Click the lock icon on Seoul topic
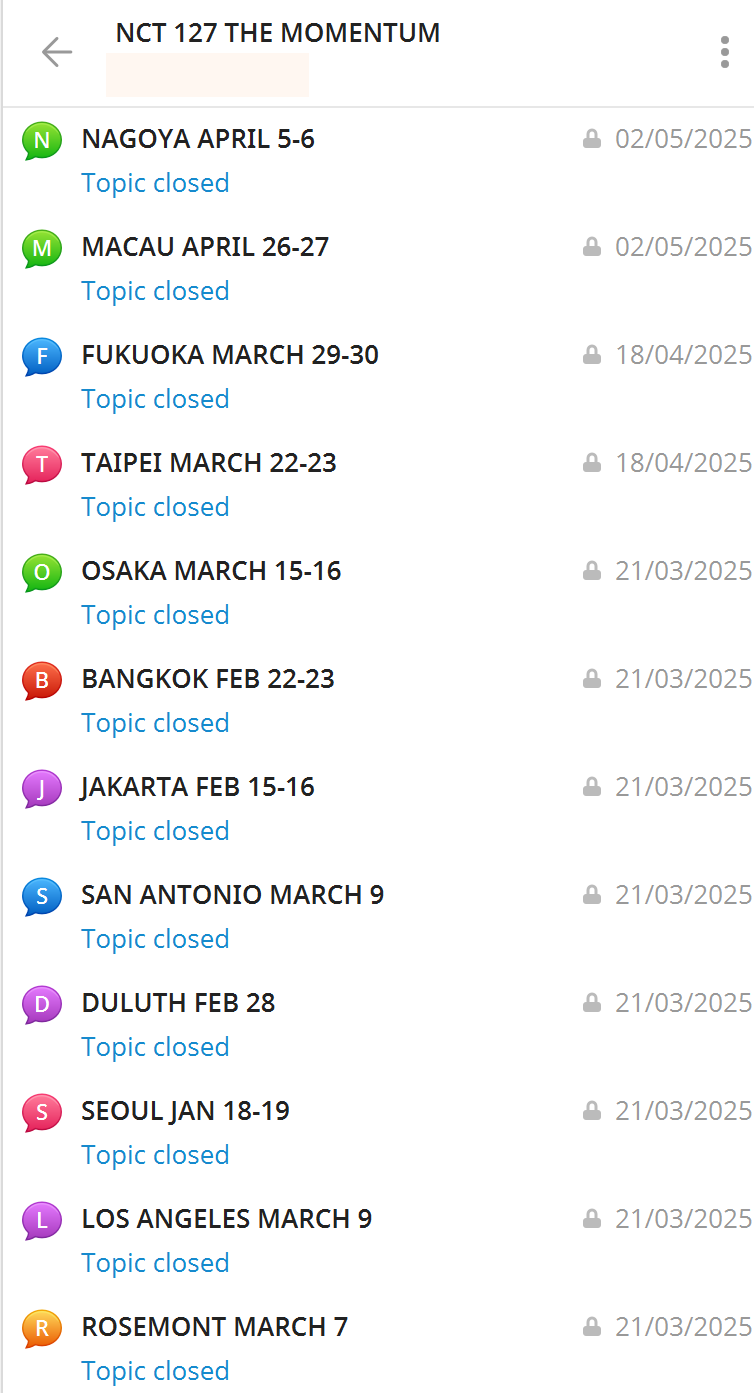The image size is (754, 1393). [x=592, y=1111]
